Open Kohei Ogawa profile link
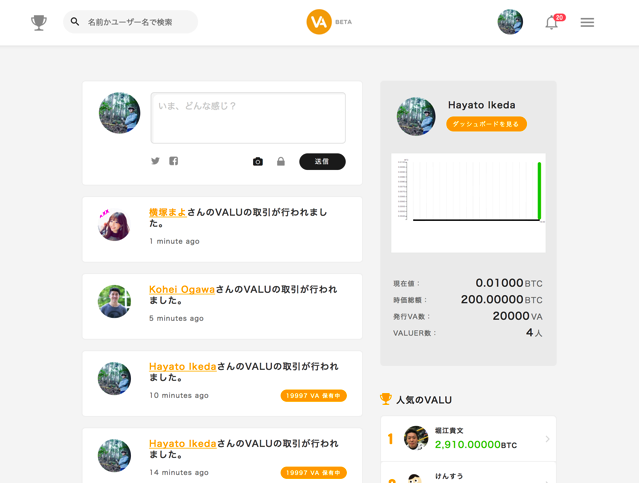The width and height of the screenshot is (639, 483). (182, 289)
